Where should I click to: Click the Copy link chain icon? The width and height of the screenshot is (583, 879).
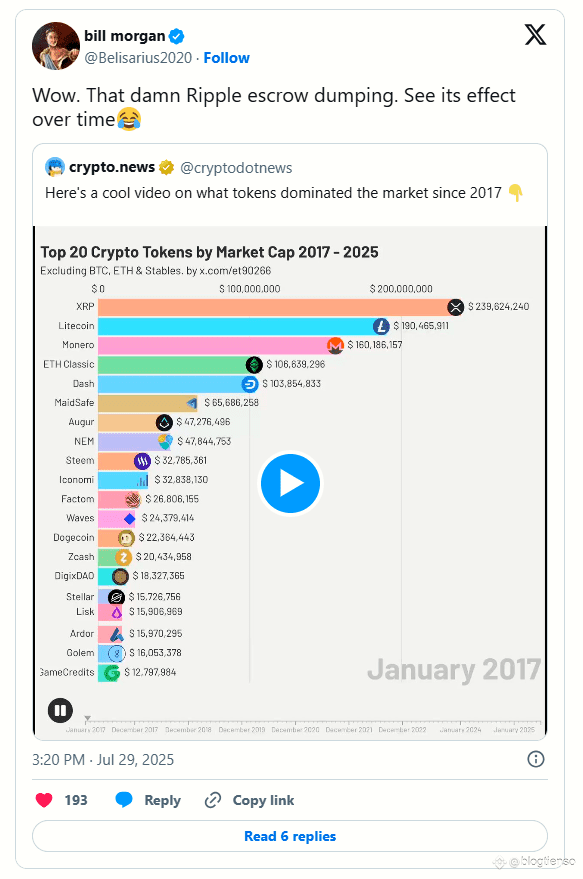click(x=212, y=800)
